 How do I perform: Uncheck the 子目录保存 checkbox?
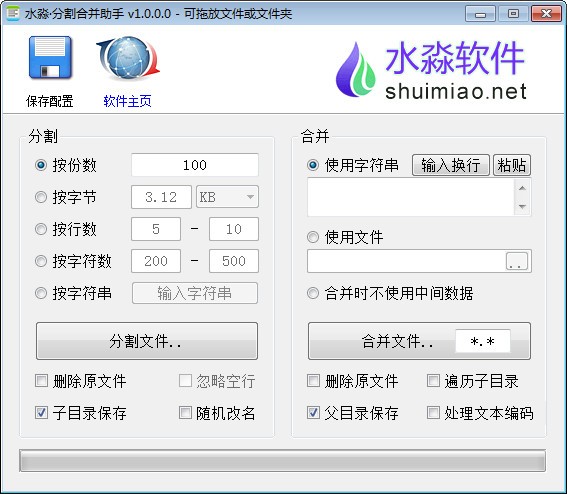coord(41,413)
